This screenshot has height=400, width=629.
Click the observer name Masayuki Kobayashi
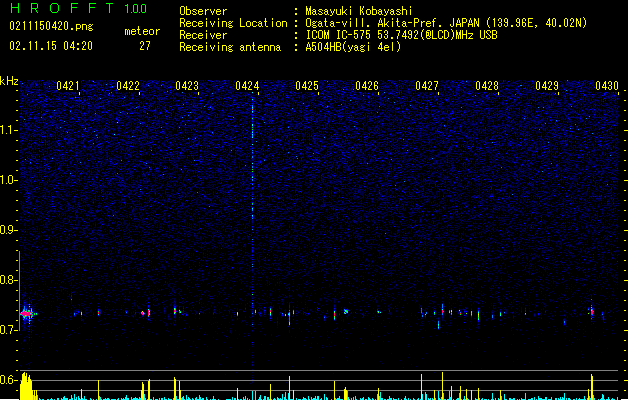(359, 11)
